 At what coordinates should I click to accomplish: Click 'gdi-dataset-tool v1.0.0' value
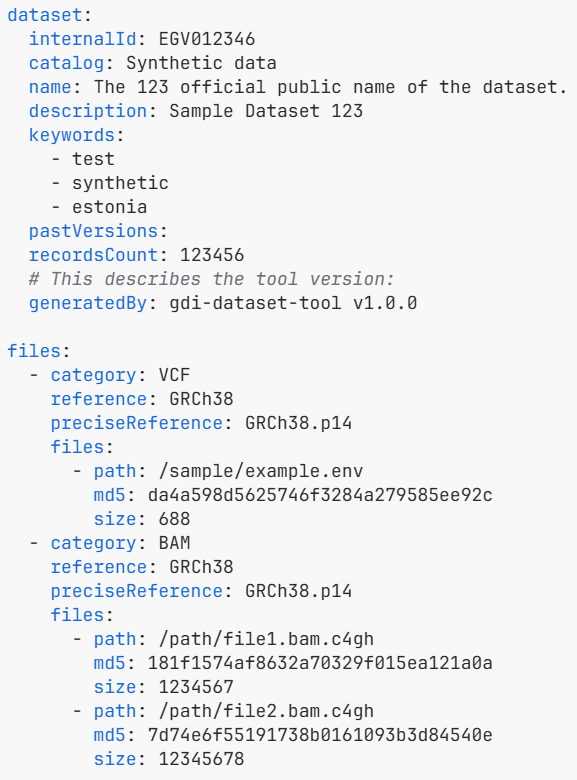293,303
